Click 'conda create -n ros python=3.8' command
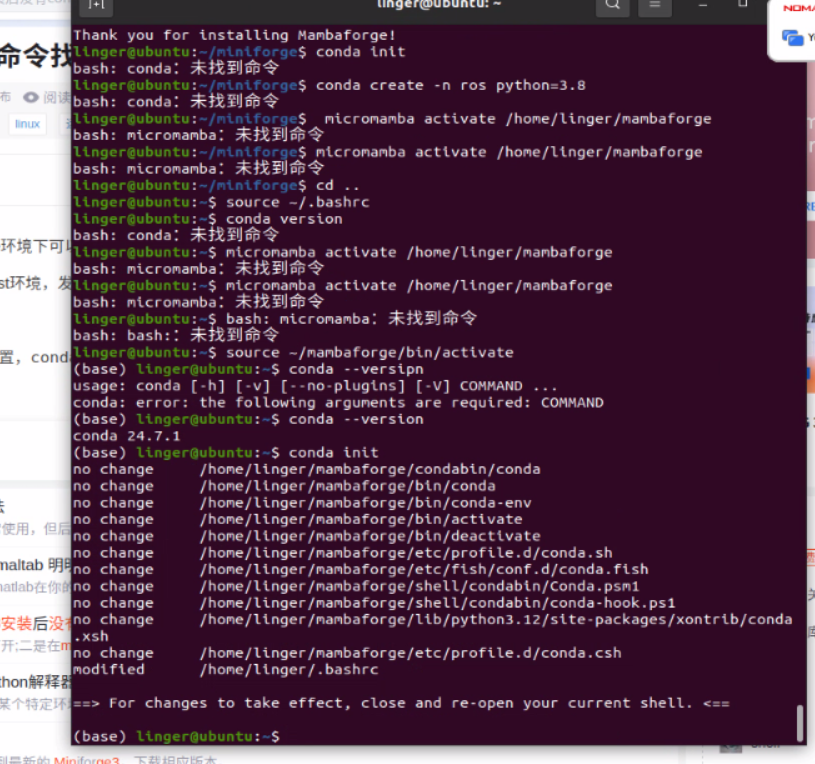The image size is (815, 764). [451, 85]
